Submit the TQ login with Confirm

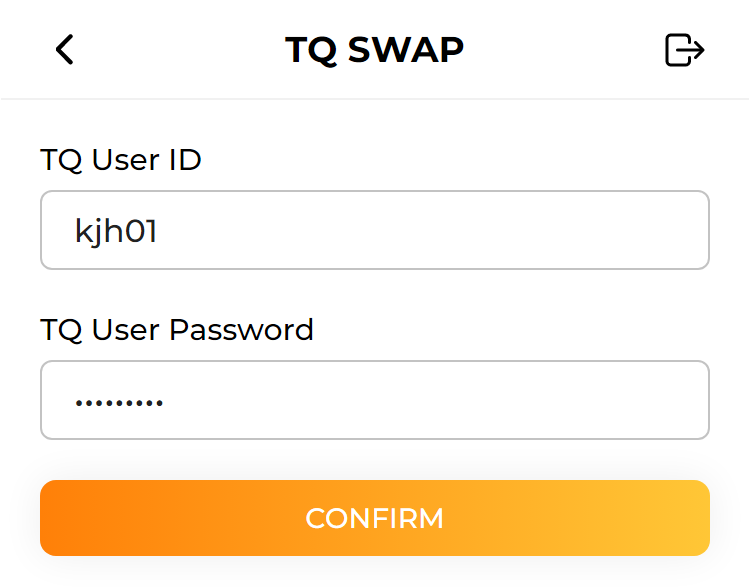pyautogui.click(x=374, y=518)
